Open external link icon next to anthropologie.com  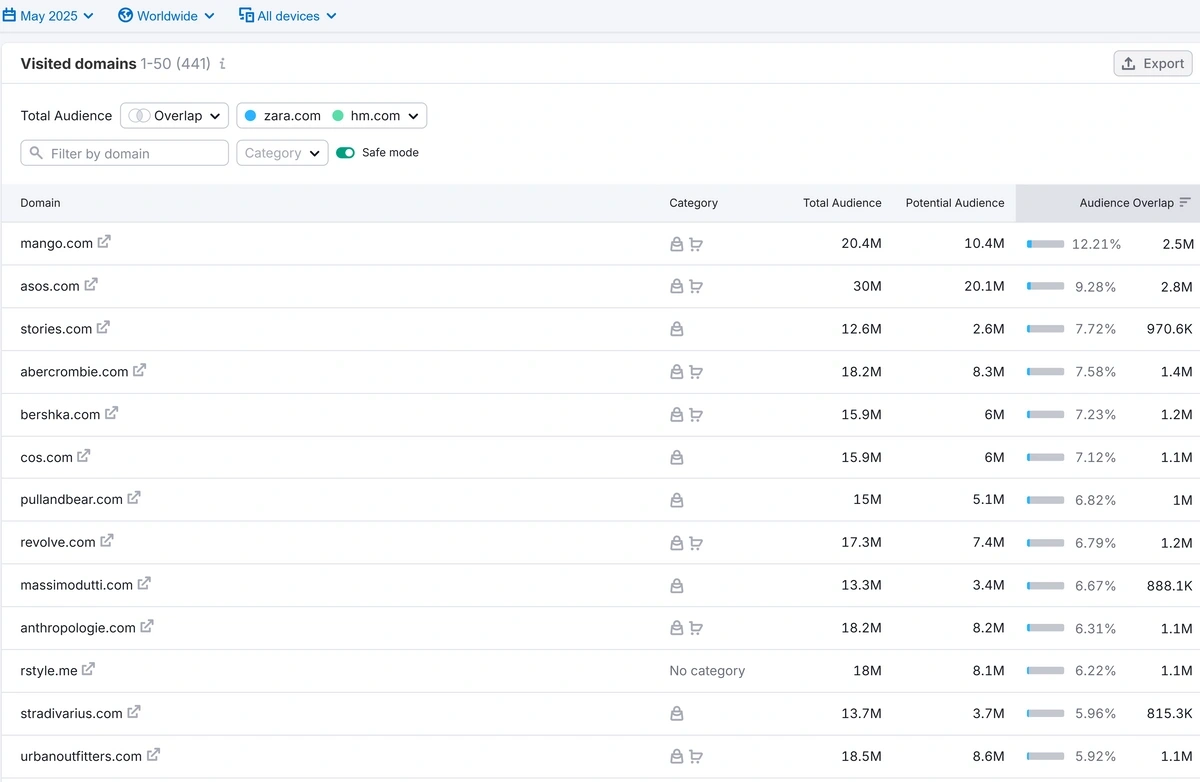pyautogui.click(x=147, y=627)
